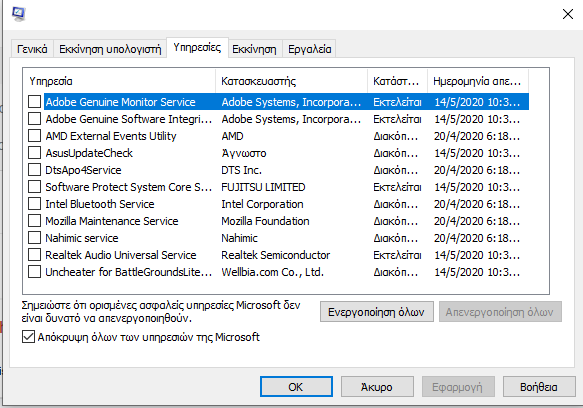Click the Realtek Semiconductor manufacturer cell
Screen dimensions: 583x408
[276, 255]
